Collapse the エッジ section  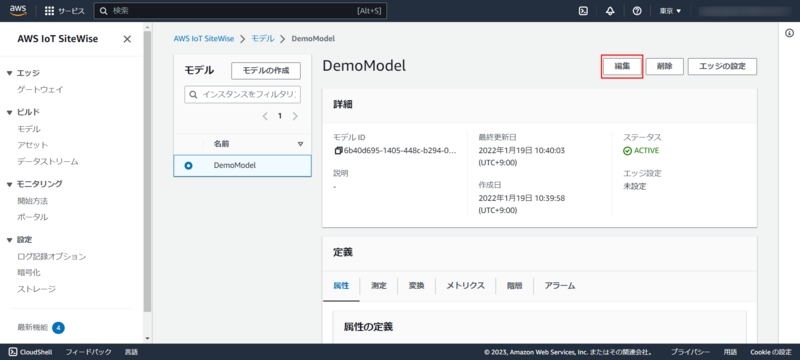(10, 73)
